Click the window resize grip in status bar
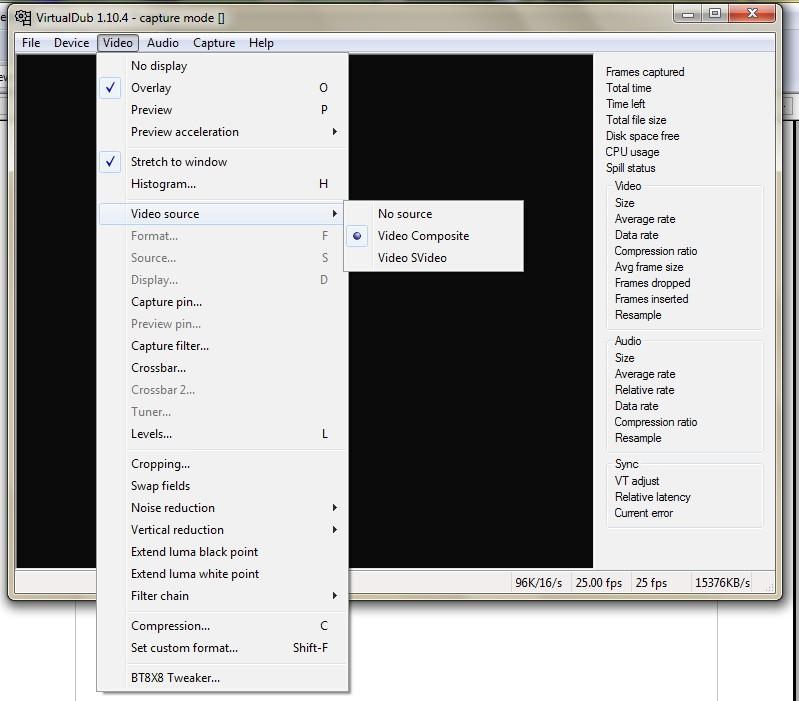799x701 pixels. (769, 587)
